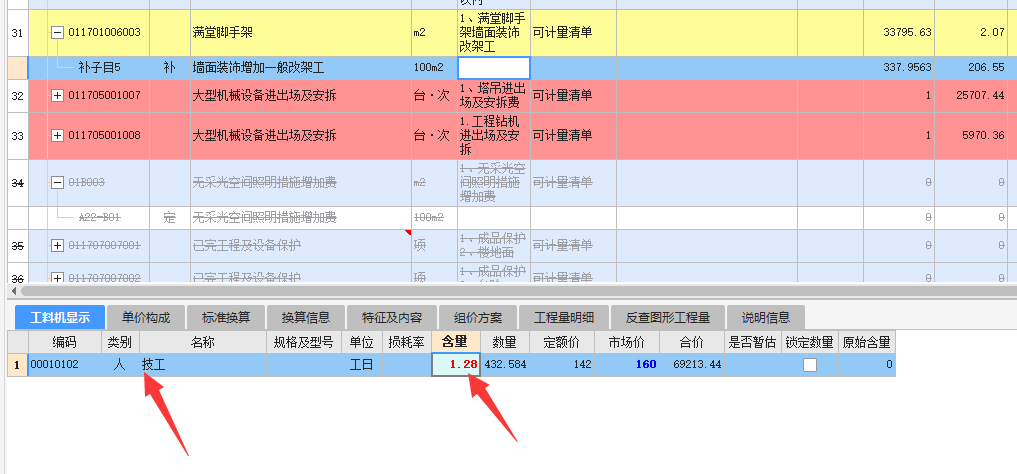Collapse row 01B003 tree node
This screenshot has width=1017, height=474.
pyautogui.click(x=57, y=183)
